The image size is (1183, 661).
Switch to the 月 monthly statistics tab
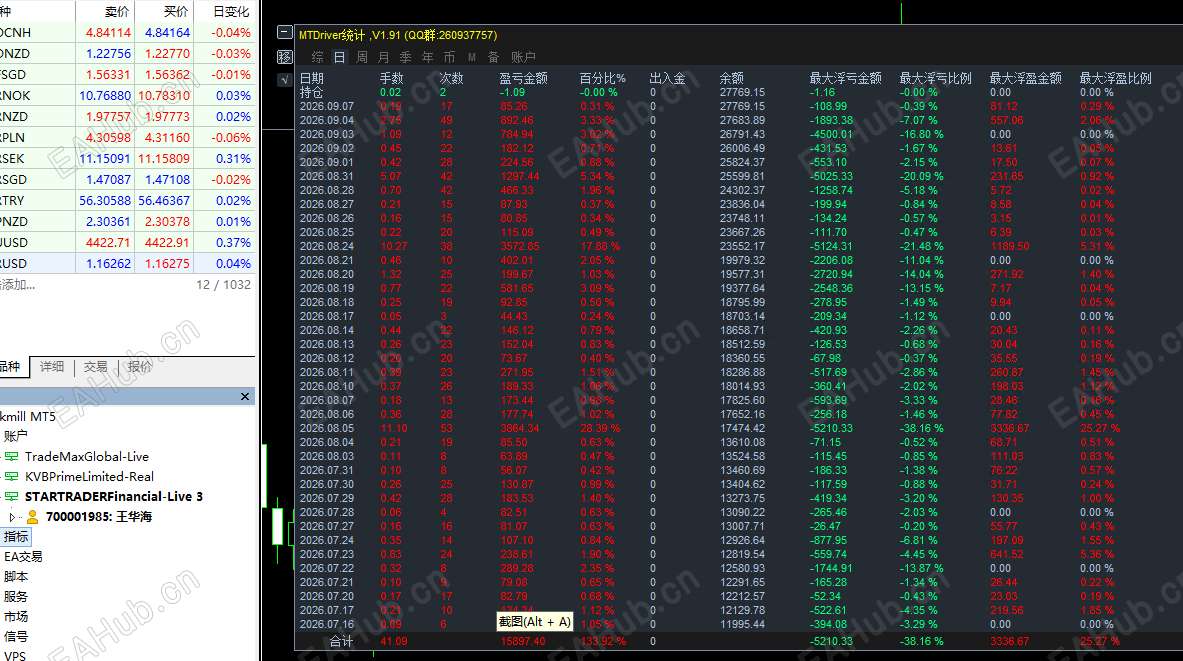(384, 57)
